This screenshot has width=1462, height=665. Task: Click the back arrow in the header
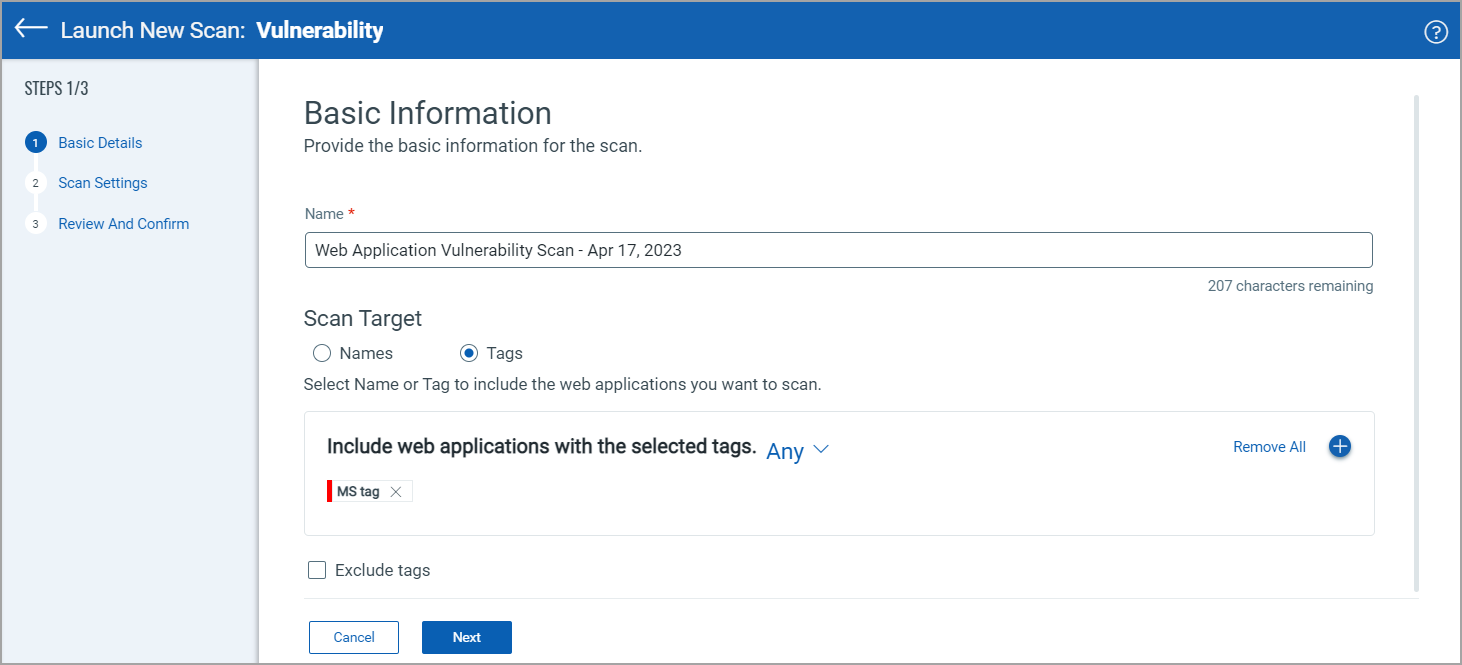(x=31, y=29)
